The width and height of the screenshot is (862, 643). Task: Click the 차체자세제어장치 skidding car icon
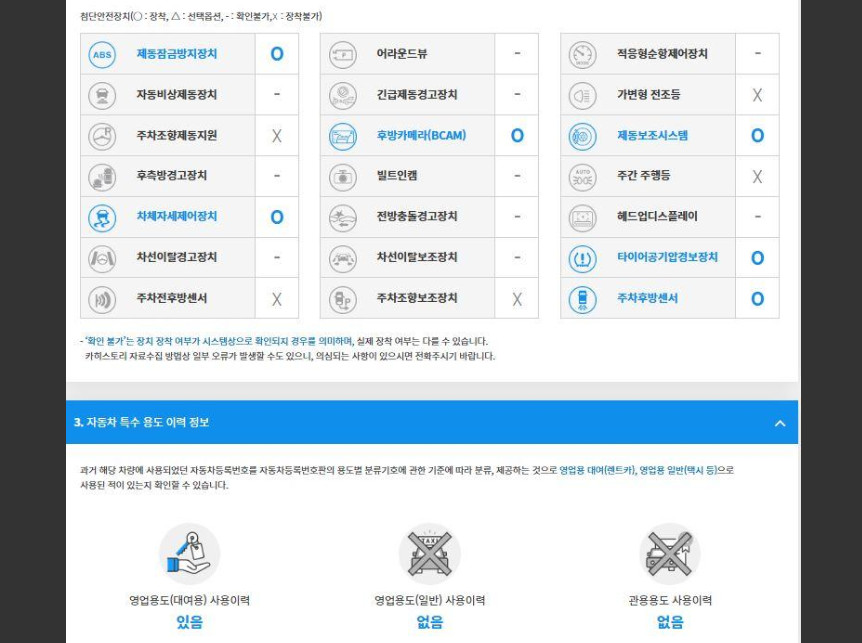(102, 217)
